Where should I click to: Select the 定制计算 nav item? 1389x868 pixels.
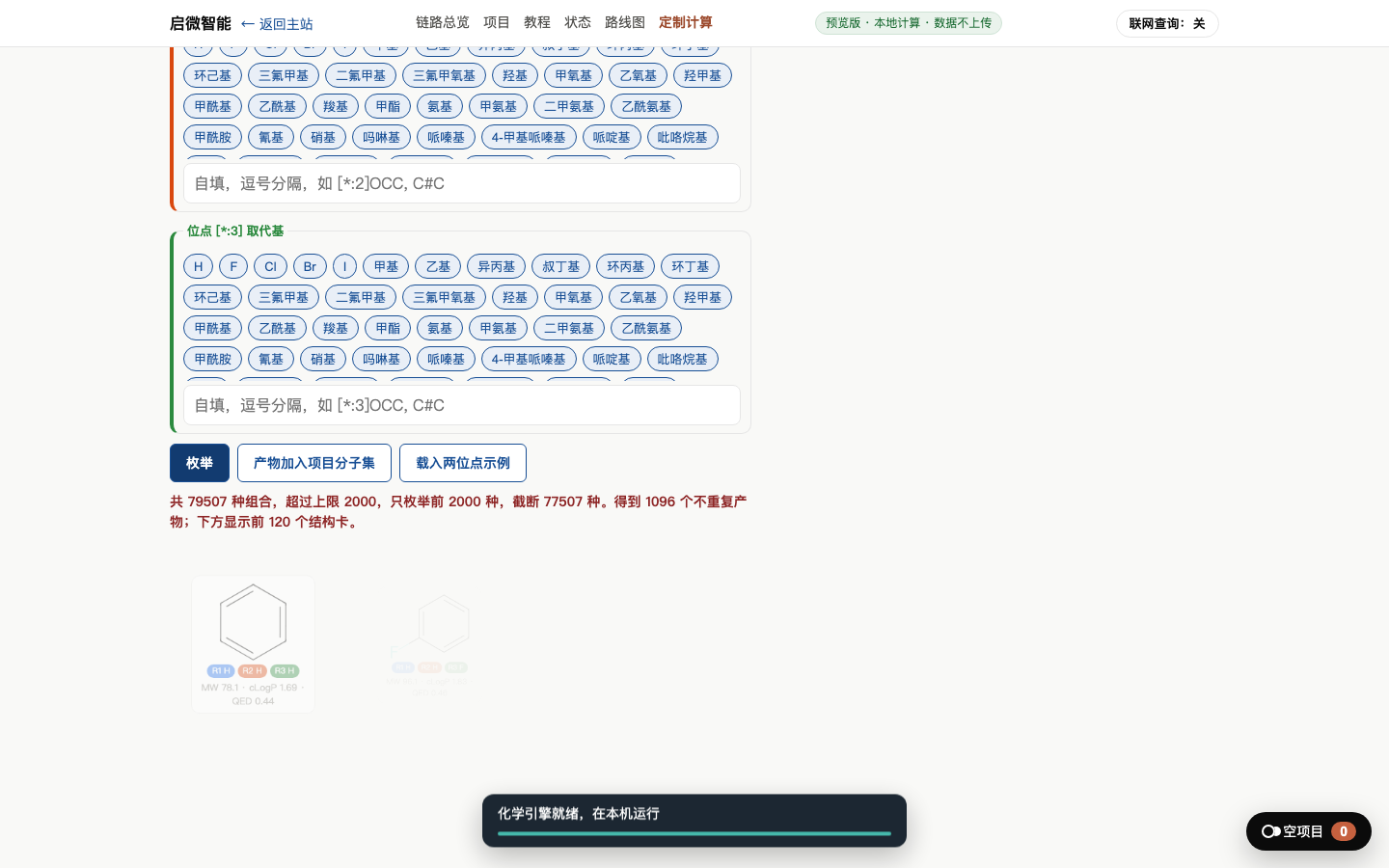[x=686, y=22]
